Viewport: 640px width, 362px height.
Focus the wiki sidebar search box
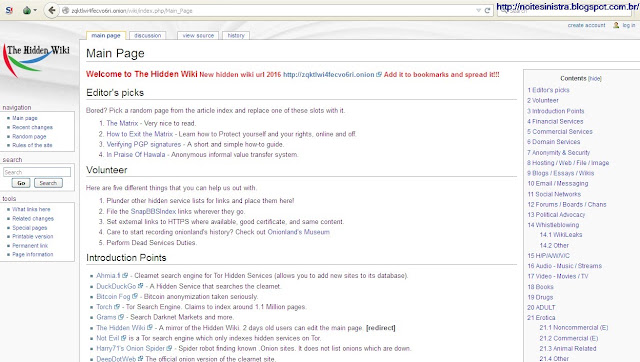point(37,172)
